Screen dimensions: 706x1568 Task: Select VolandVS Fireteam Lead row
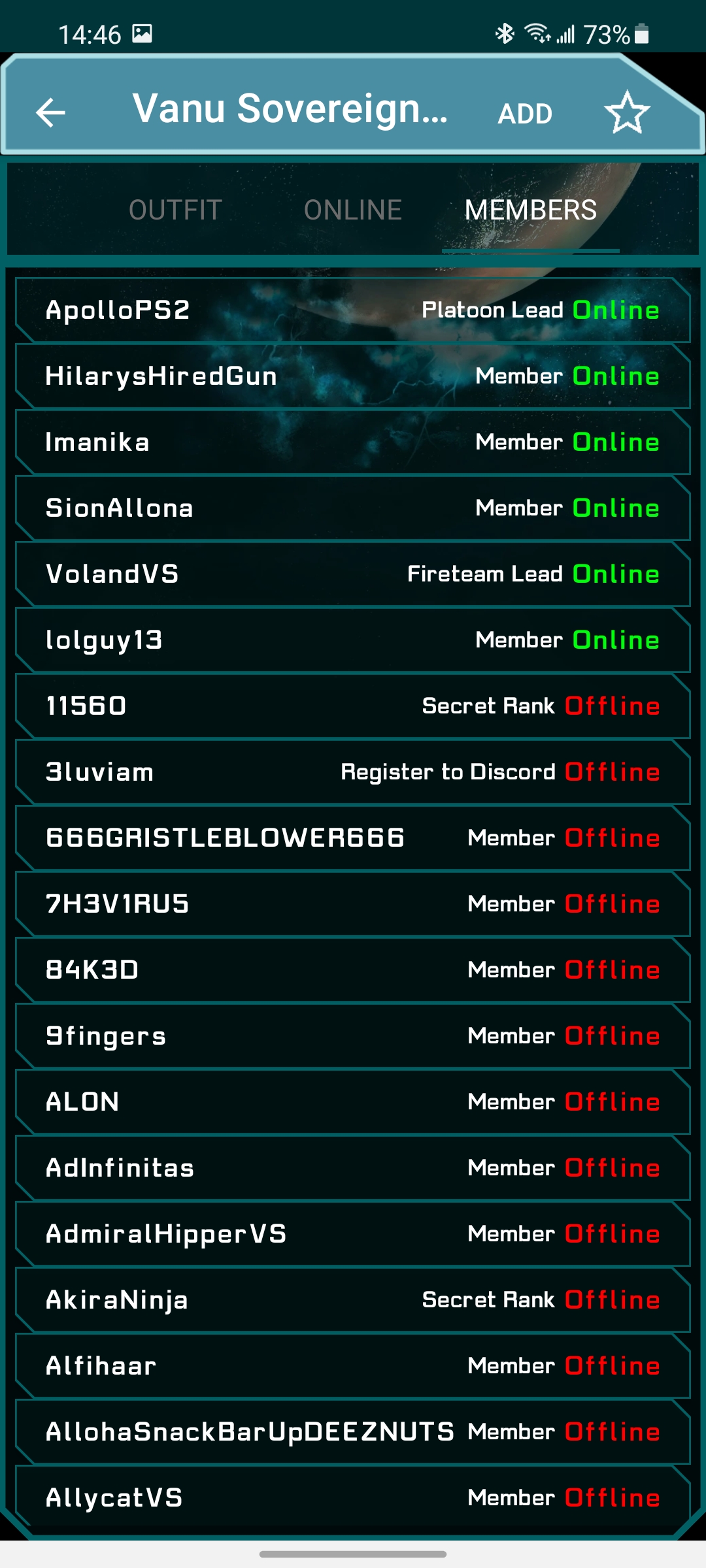click(x=353, y=574)
